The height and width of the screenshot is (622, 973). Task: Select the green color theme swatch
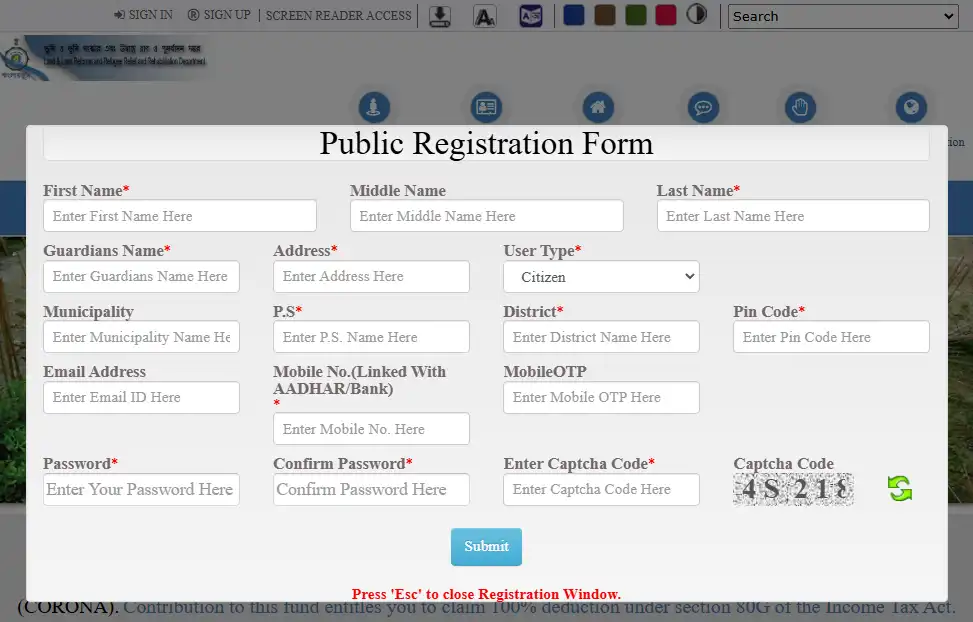(636, 16)
